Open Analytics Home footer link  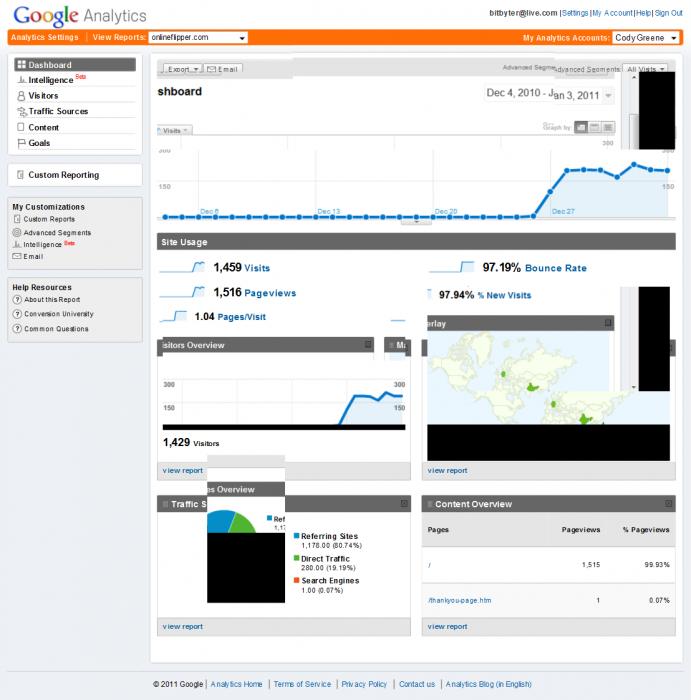[237, 684]
